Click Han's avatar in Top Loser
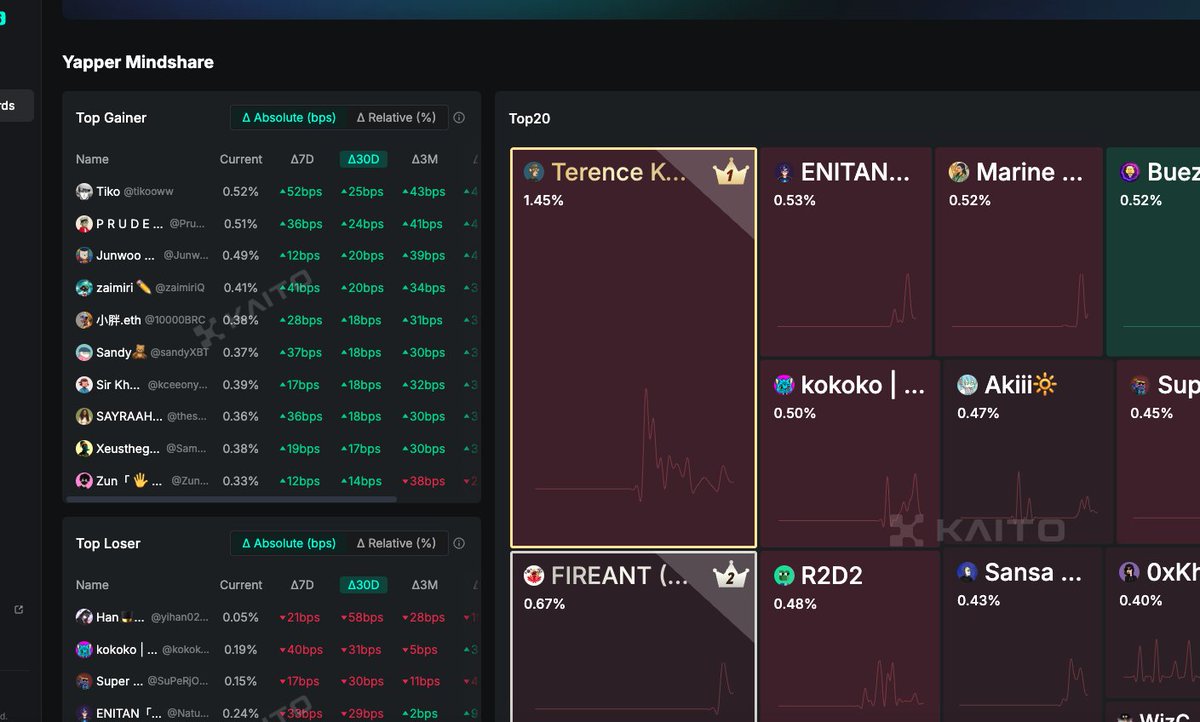The height and width of the screenshot is (722, 1200). 85,617
